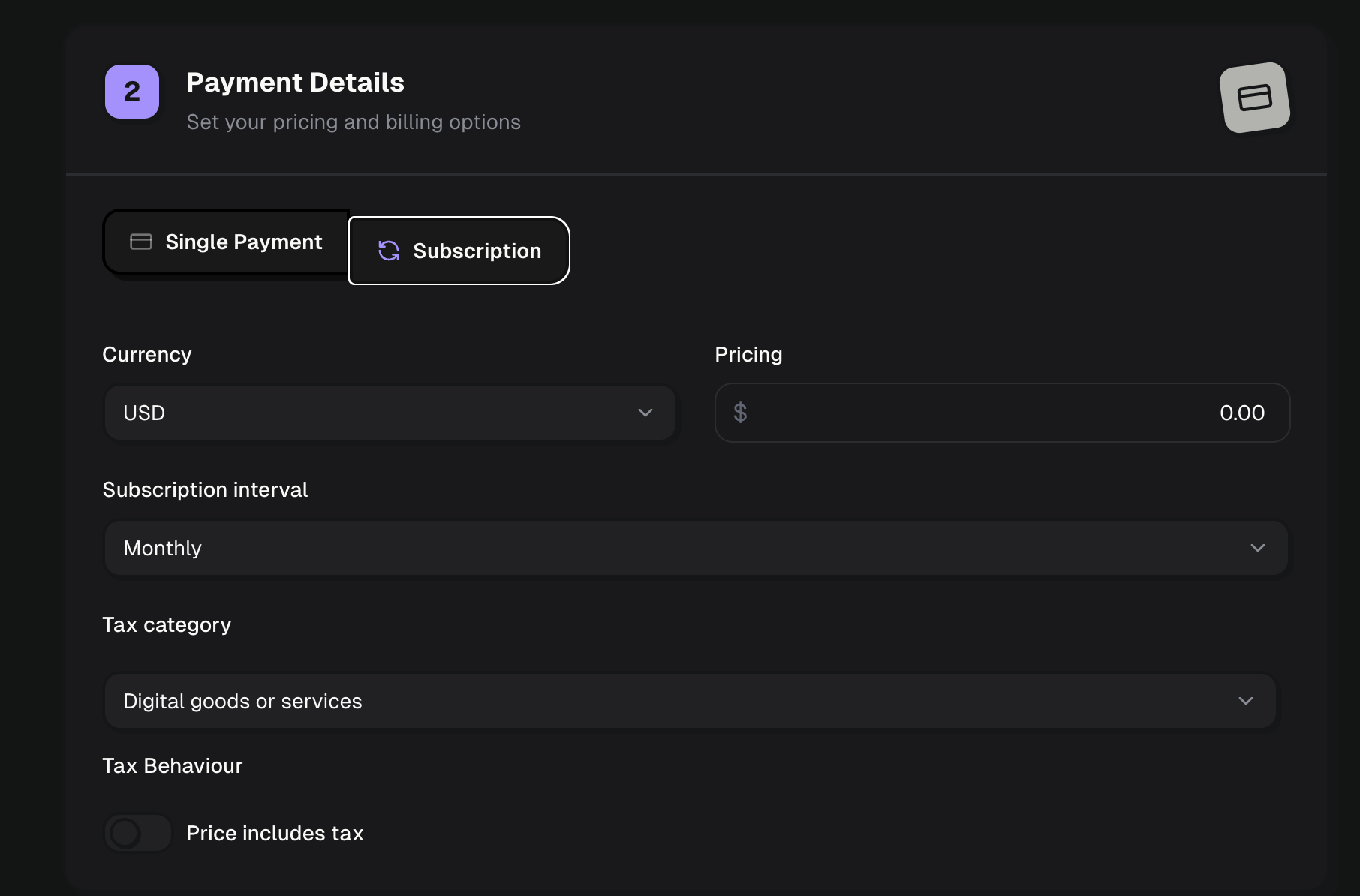
Task: Click the chevron on the Tax category selector
Action: click(1245, 701)
